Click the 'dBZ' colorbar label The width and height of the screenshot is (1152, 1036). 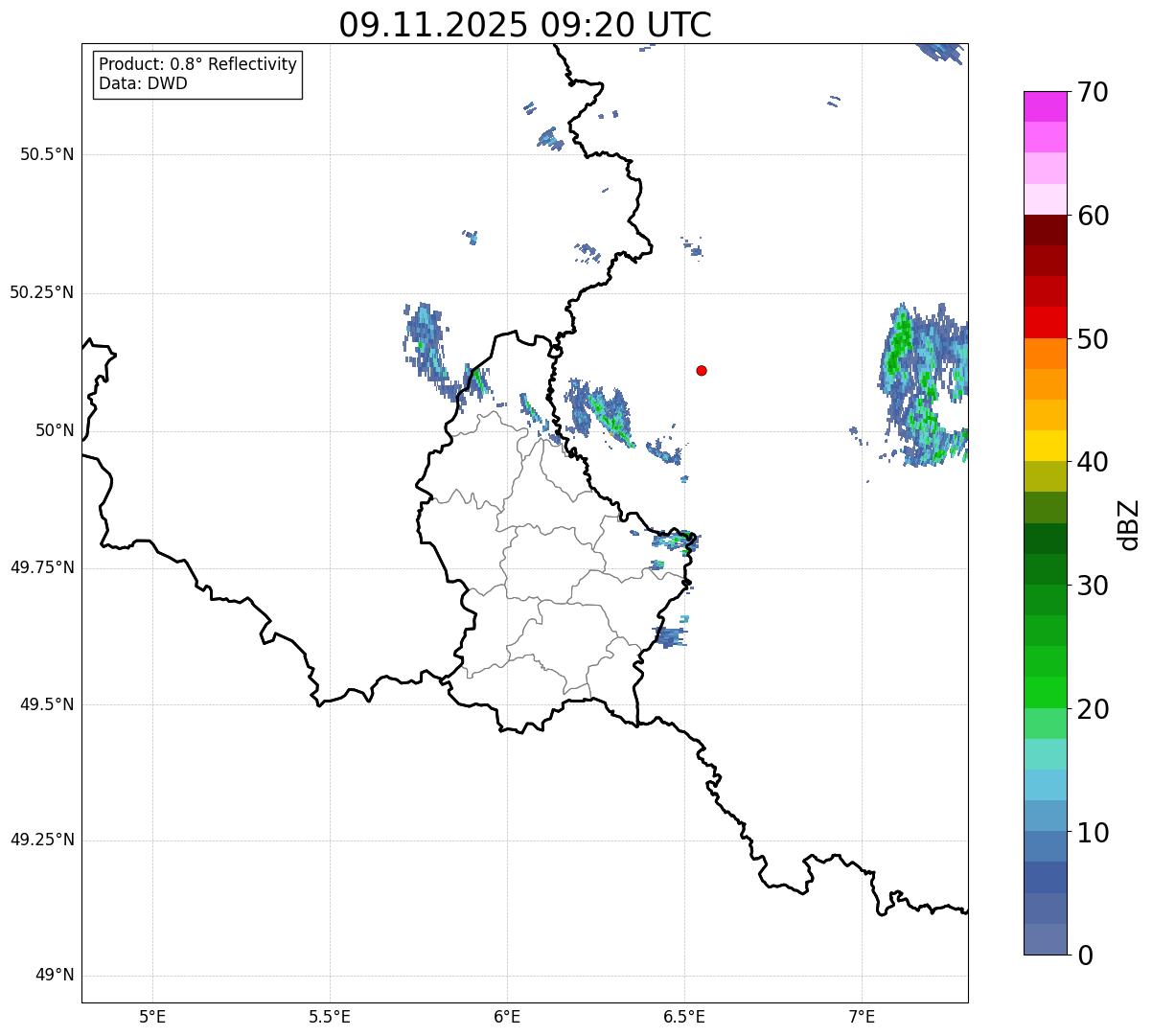tap(1129, 524)
